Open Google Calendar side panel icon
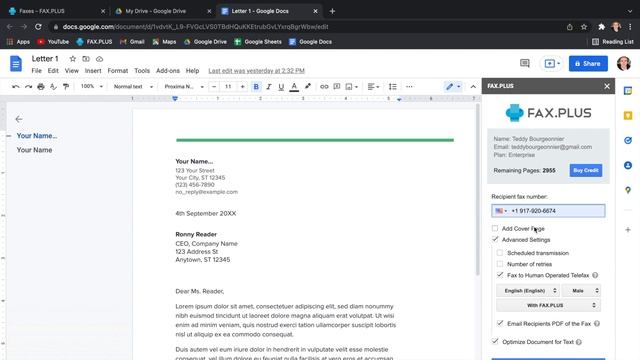The width and height of the screenshot is (640, 360). tap(628, 91)
